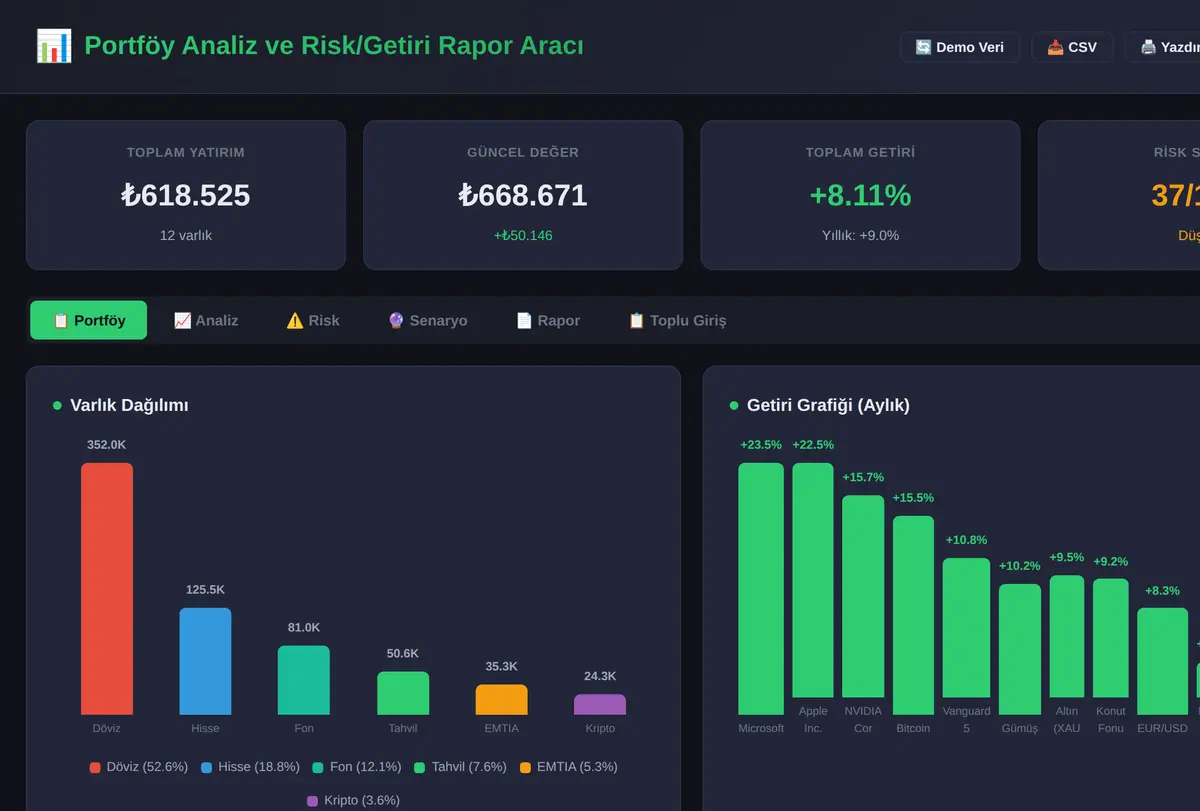Click the purple Kripto bar
1200x811 pixels.
600,704
